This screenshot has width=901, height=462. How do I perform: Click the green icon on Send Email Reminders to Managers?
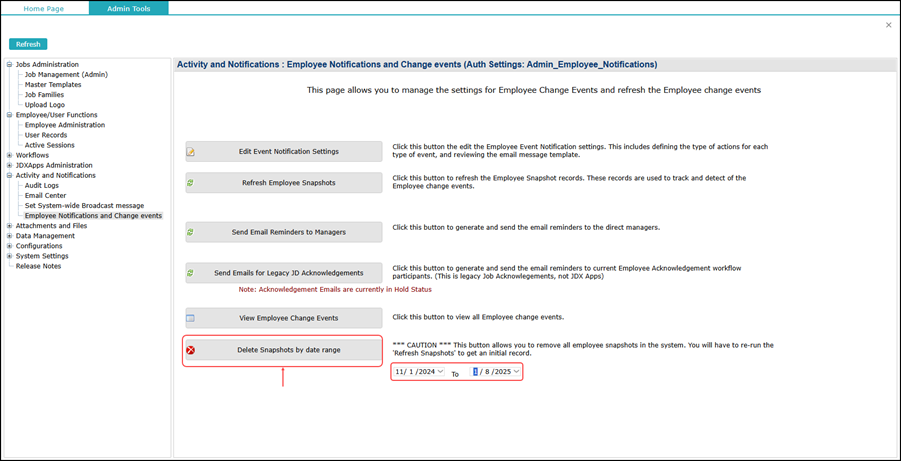tap(191, 232)
